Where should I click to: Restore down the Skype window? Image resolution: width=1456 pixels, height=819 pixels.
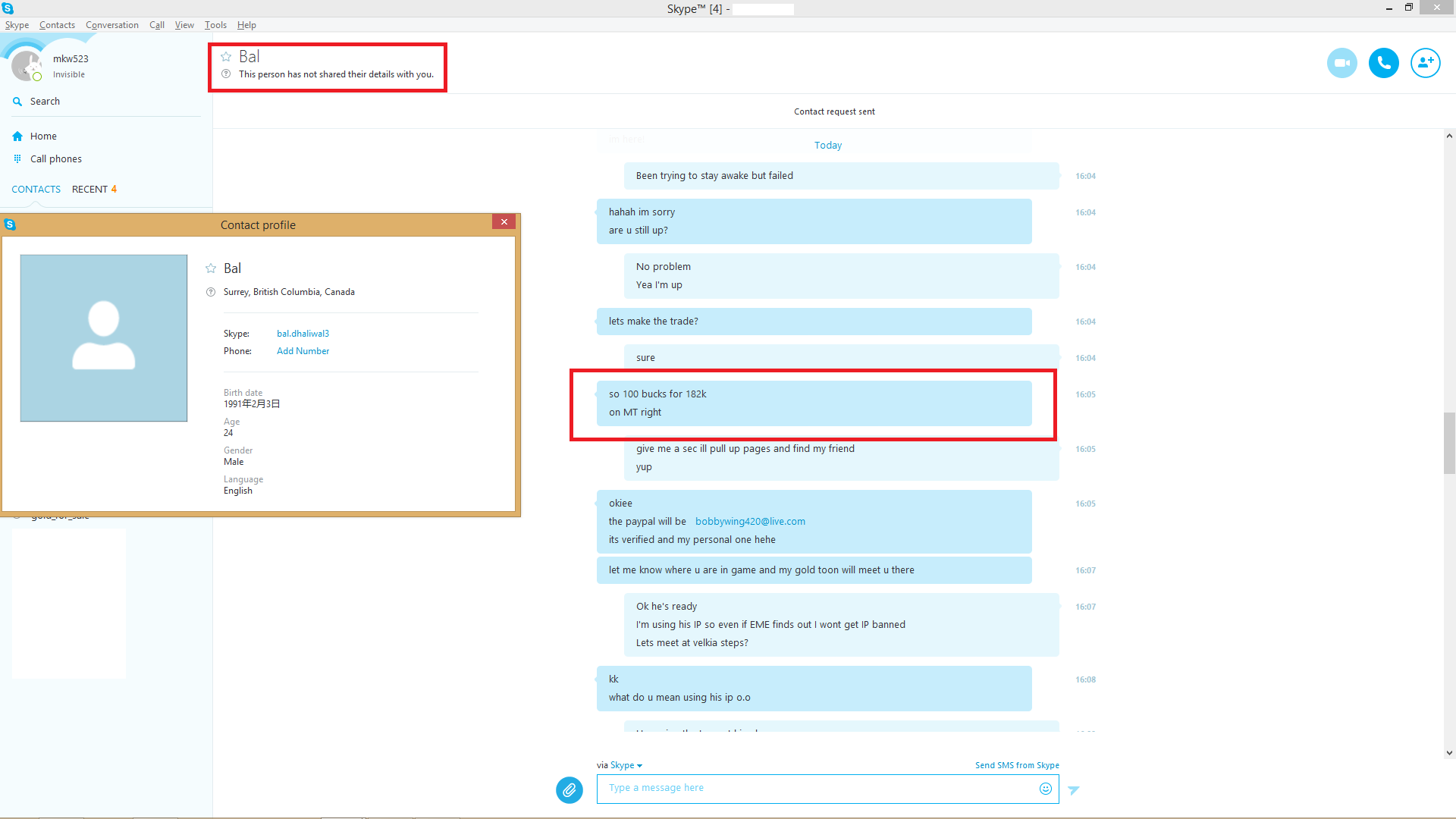tap(1409, 8)
